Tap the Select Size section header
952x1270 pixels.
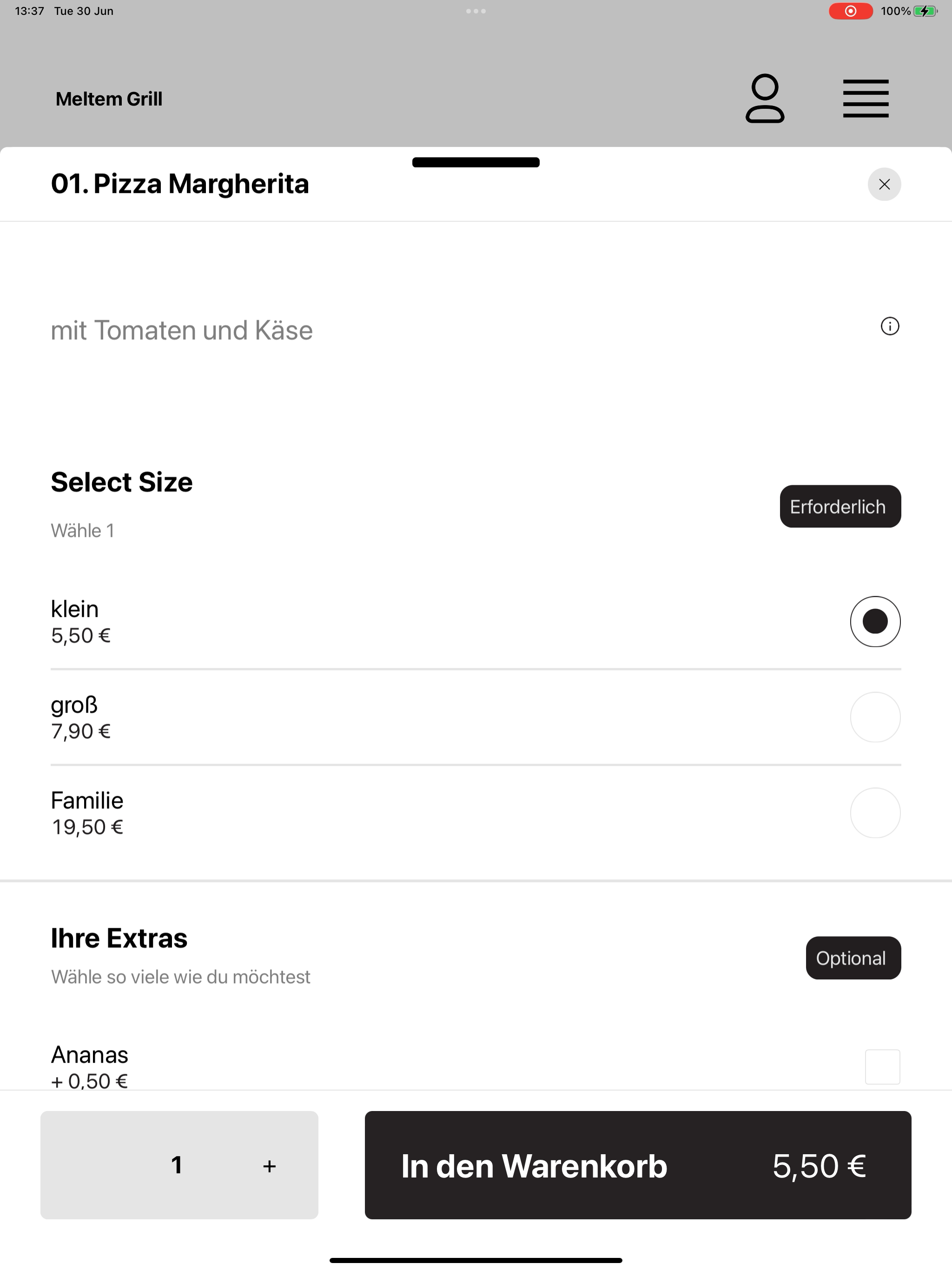122,482
